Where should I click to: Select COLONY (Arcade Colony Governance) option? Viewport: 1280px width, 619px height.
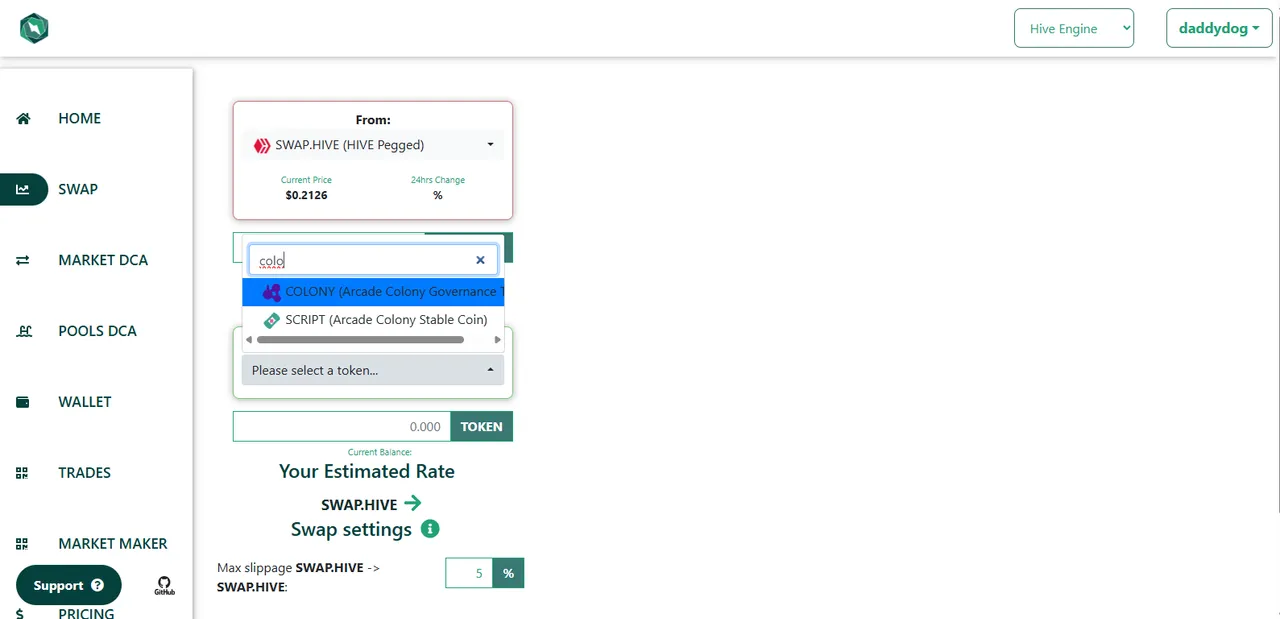(x=373, y=292)
